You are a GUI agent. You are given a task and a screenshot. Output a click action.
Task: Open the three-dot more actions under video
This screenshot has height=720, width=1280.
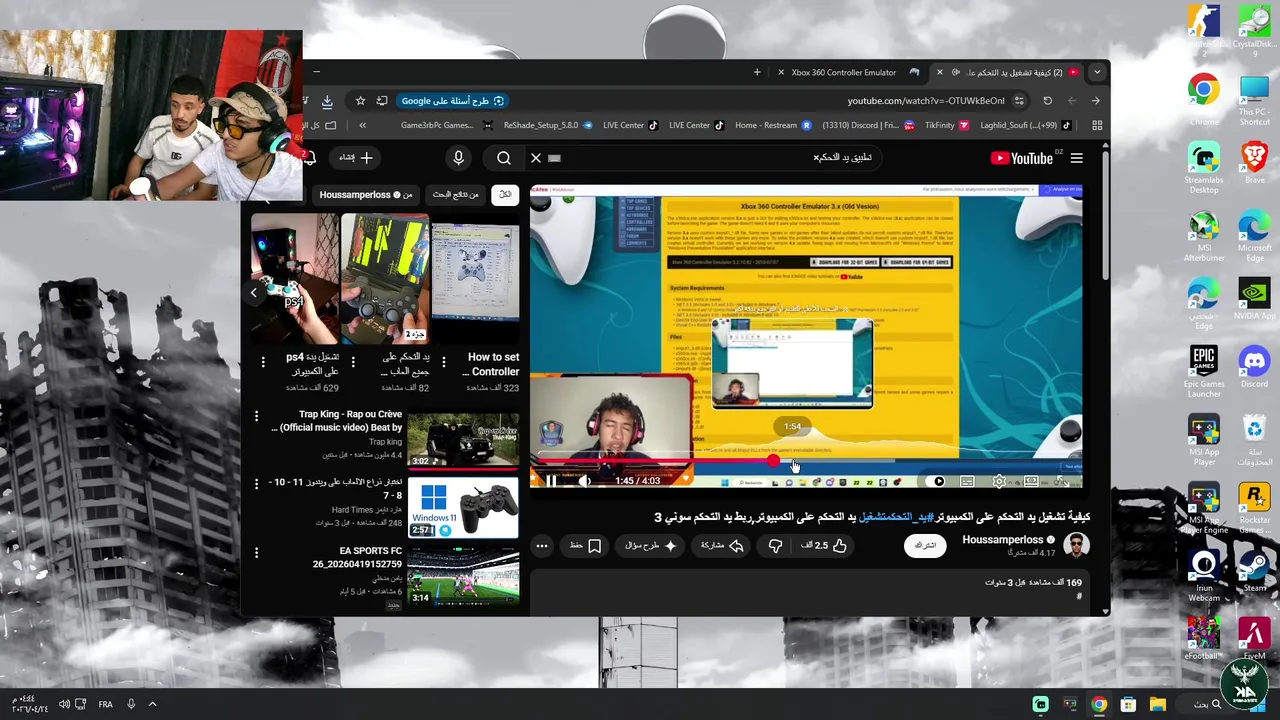pyautogui.click(x=542, y=545)
